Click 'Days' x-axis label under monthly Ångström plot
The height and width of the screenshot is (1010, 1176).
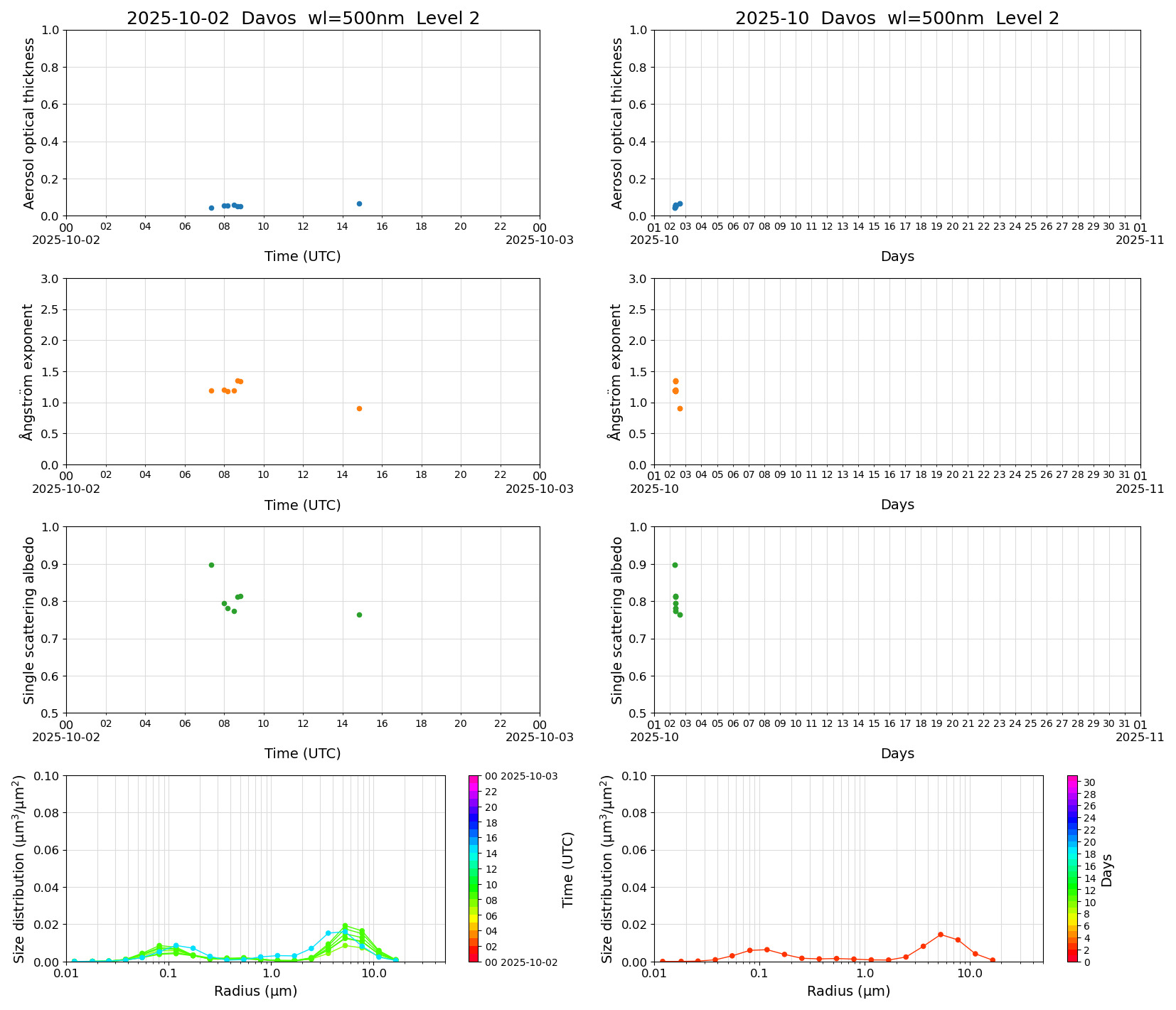point(897,505)
